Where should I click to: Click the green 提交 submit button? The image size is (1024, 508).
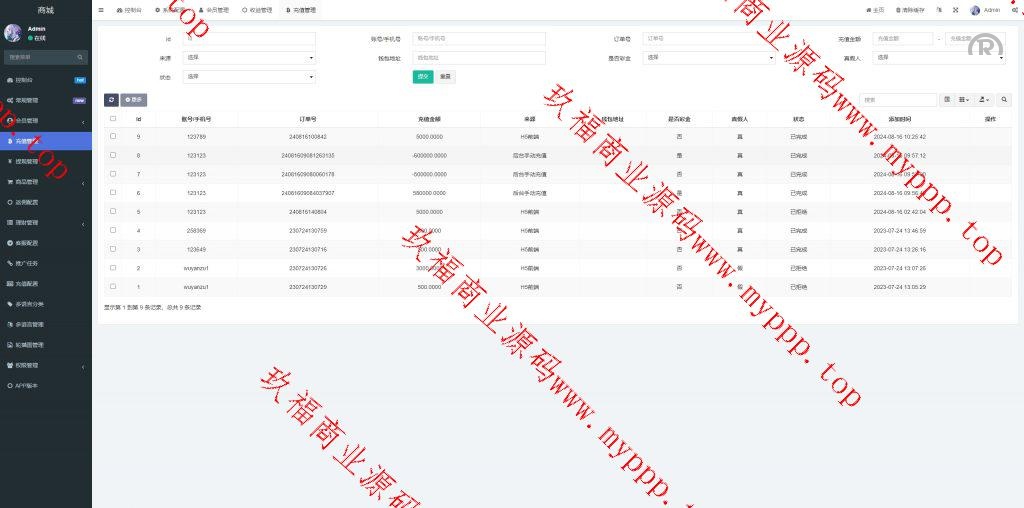(423, 76)
